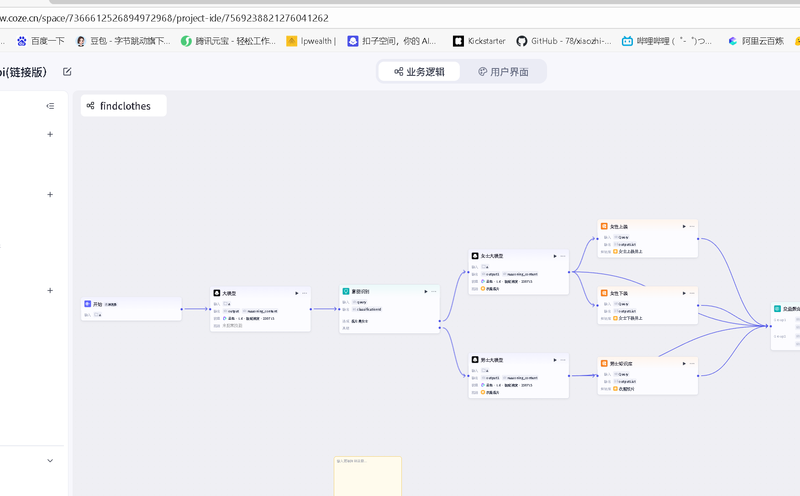Edit project name with pencil icon
Viewport: 800px width, 496px height.
click(x=67, y=71)
